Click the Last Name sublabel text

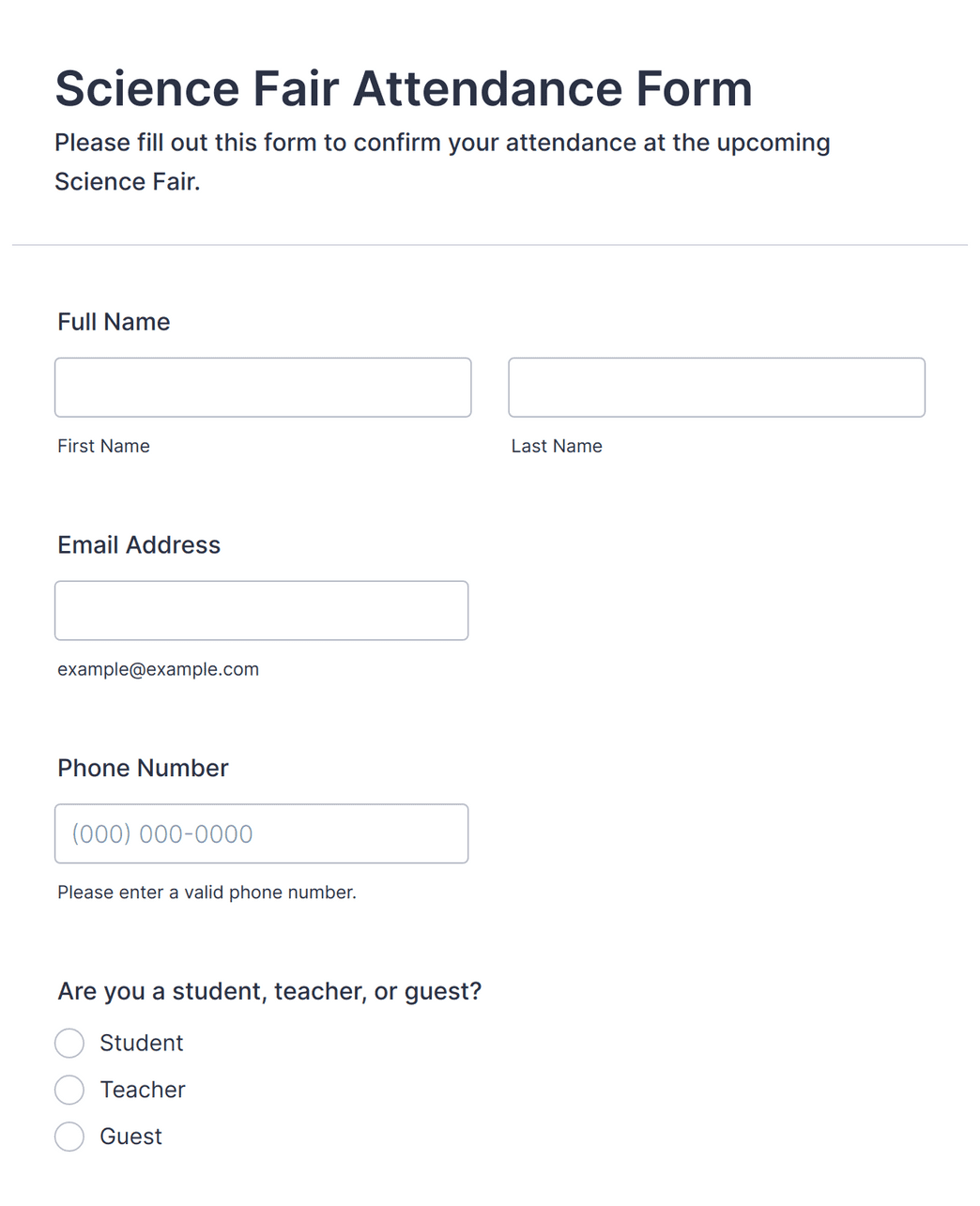click(x=557, y=446)
